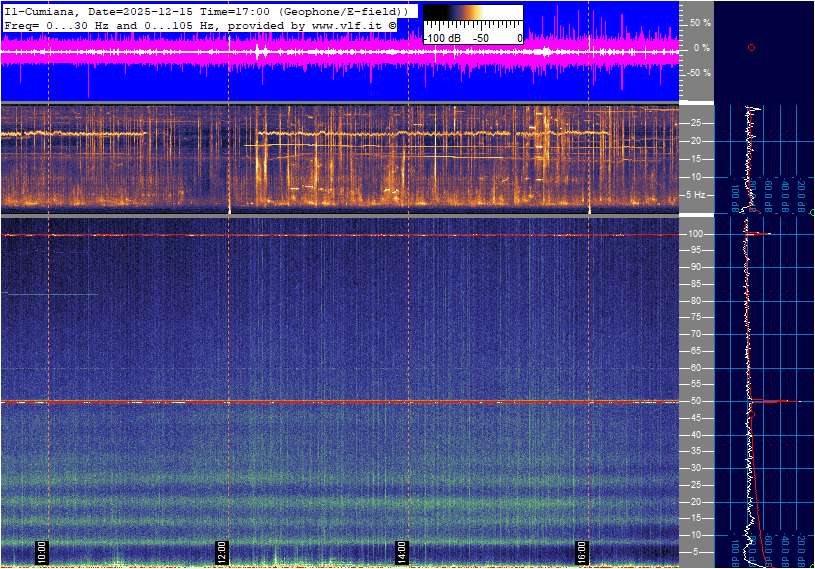Viewport: 815px width, 569px height.
Task: Click the 100 label on lower frequency axis
Action: pos(698,234)
